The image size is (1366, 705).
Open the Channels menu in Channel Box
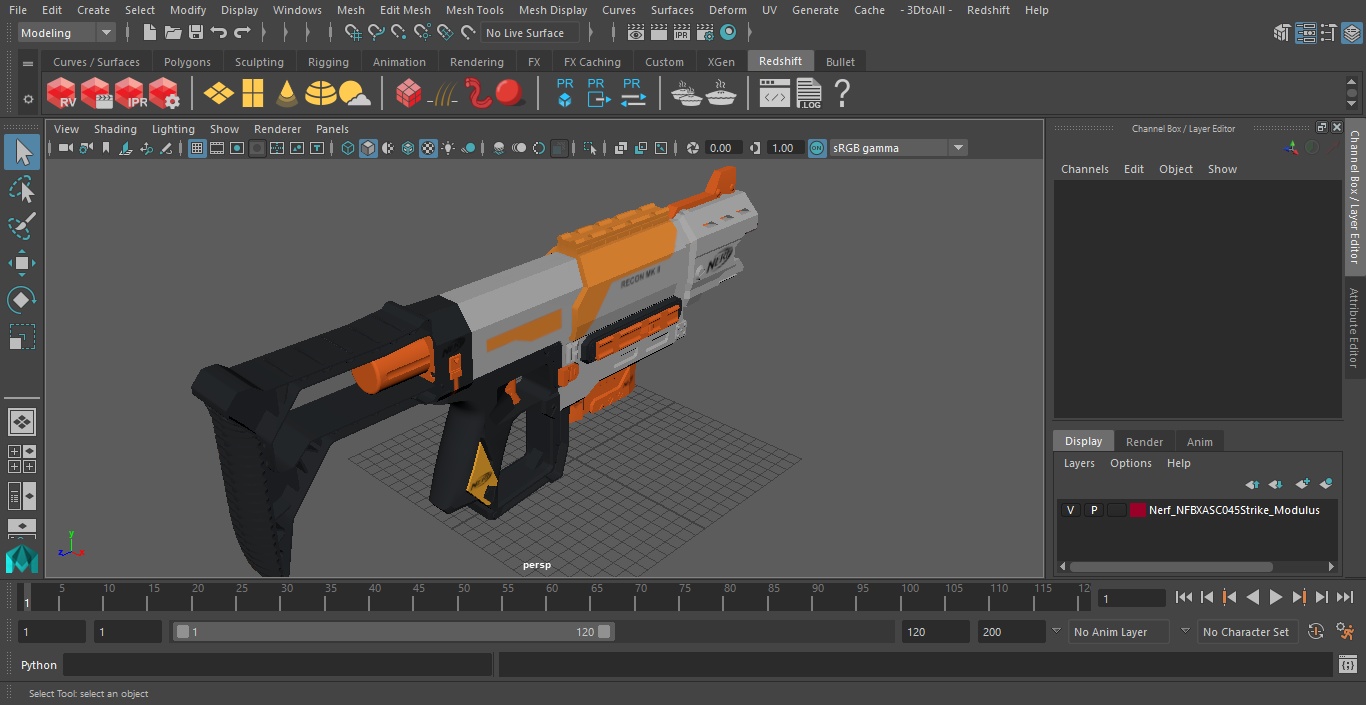(x=1084, y=169)
